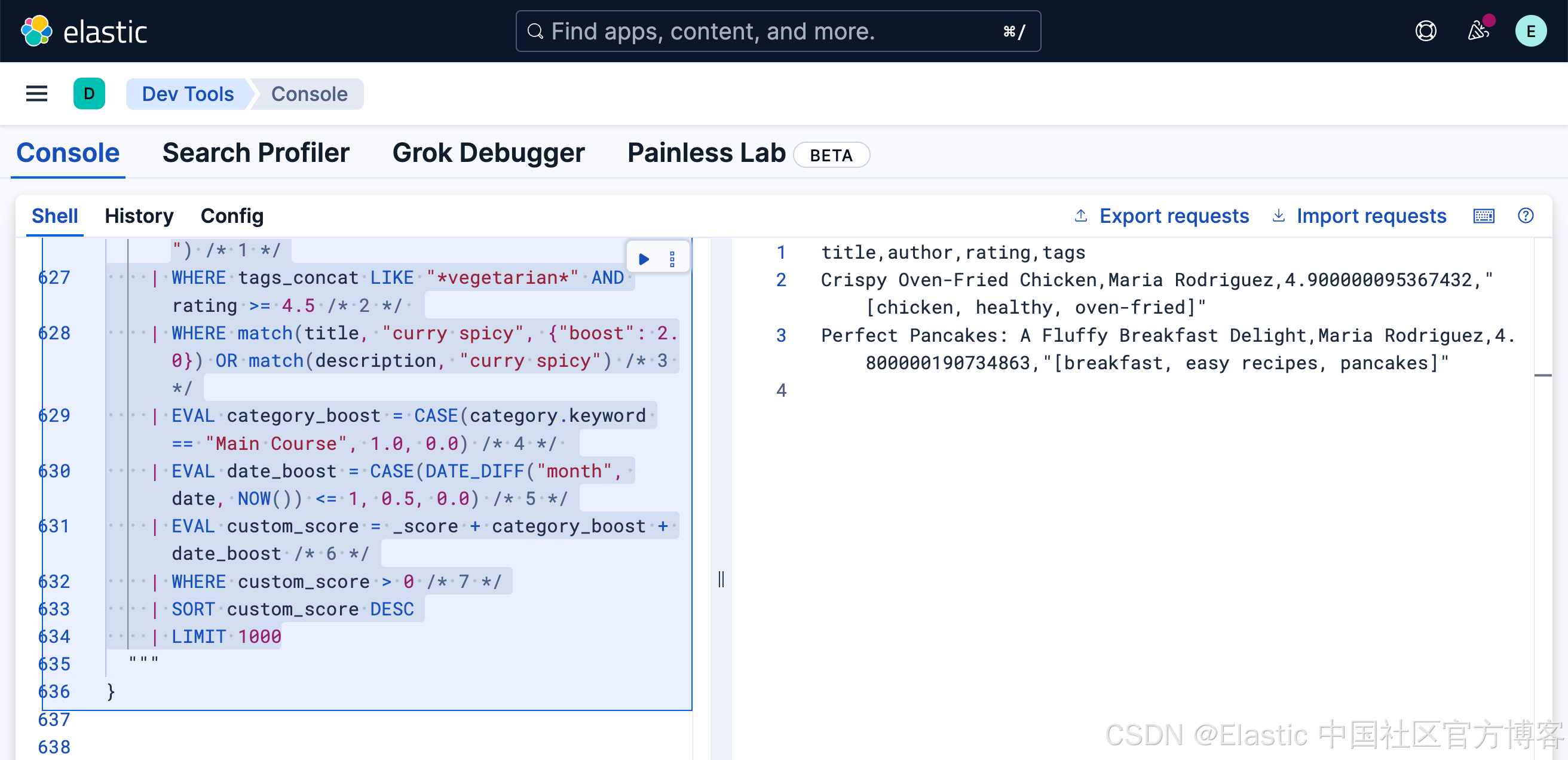Viewport: 1568px width, 760px height.
Task: Select the Config tab
Action: point(232,216)
